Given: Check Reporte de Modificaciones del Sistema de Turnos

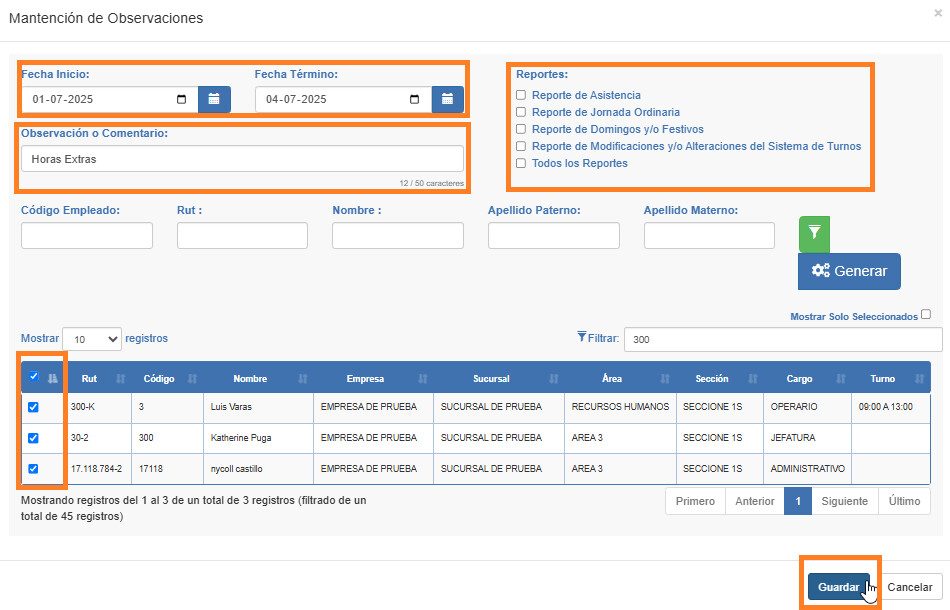Looking at the screenshot, I should click(x=520, y=146).
